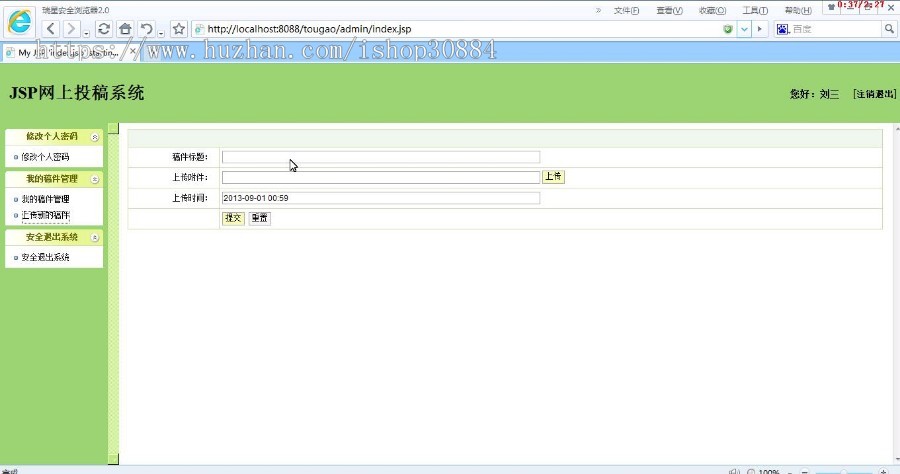Click the status bar speaker icon

(735, 471)
